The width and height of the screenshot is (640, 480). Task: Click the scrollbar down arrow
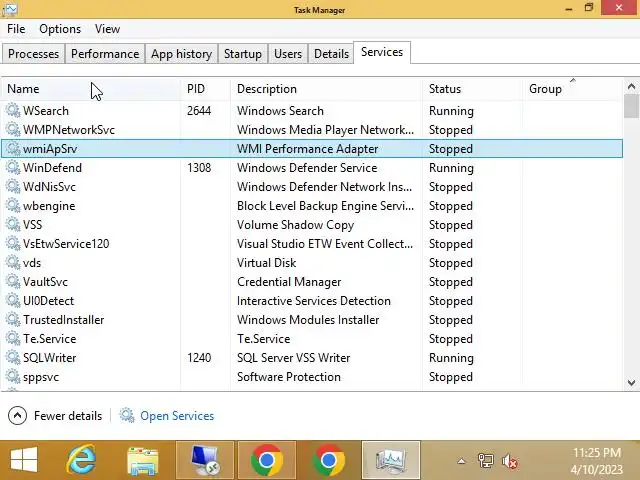click(x=631, y=383)
